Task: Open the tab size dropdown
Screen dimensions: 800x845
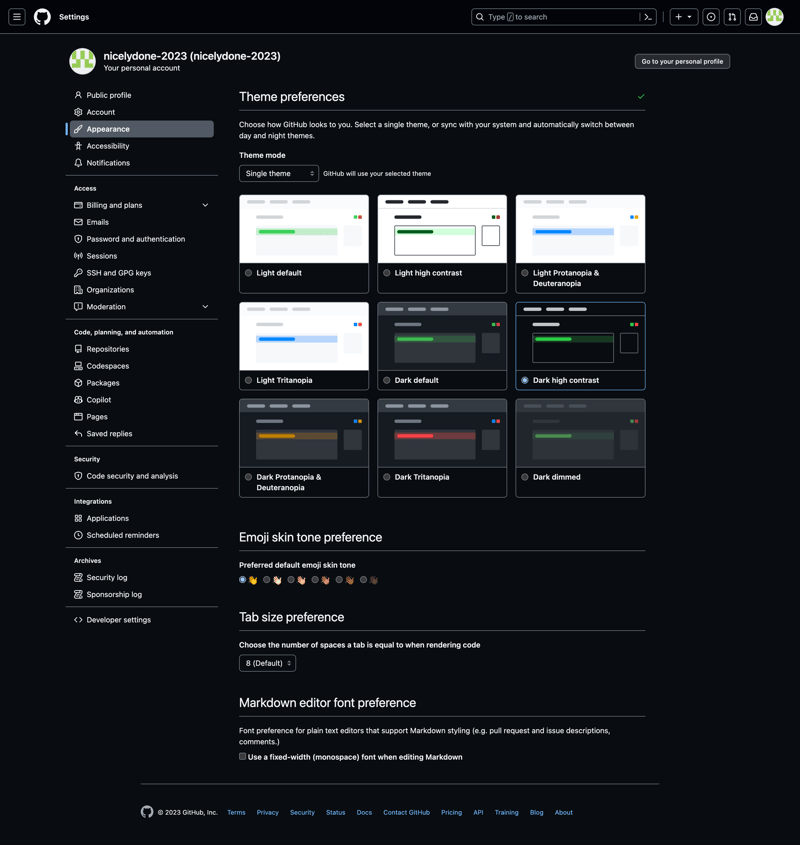Action: point(266,662)
